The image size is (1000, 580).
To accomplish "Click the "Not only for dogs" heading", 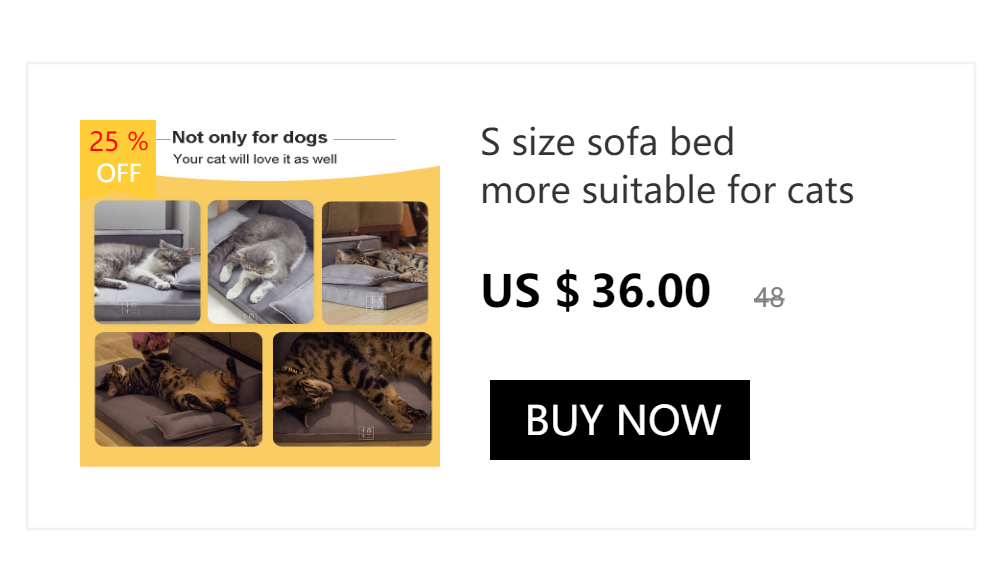I will (x=250, y=138).
